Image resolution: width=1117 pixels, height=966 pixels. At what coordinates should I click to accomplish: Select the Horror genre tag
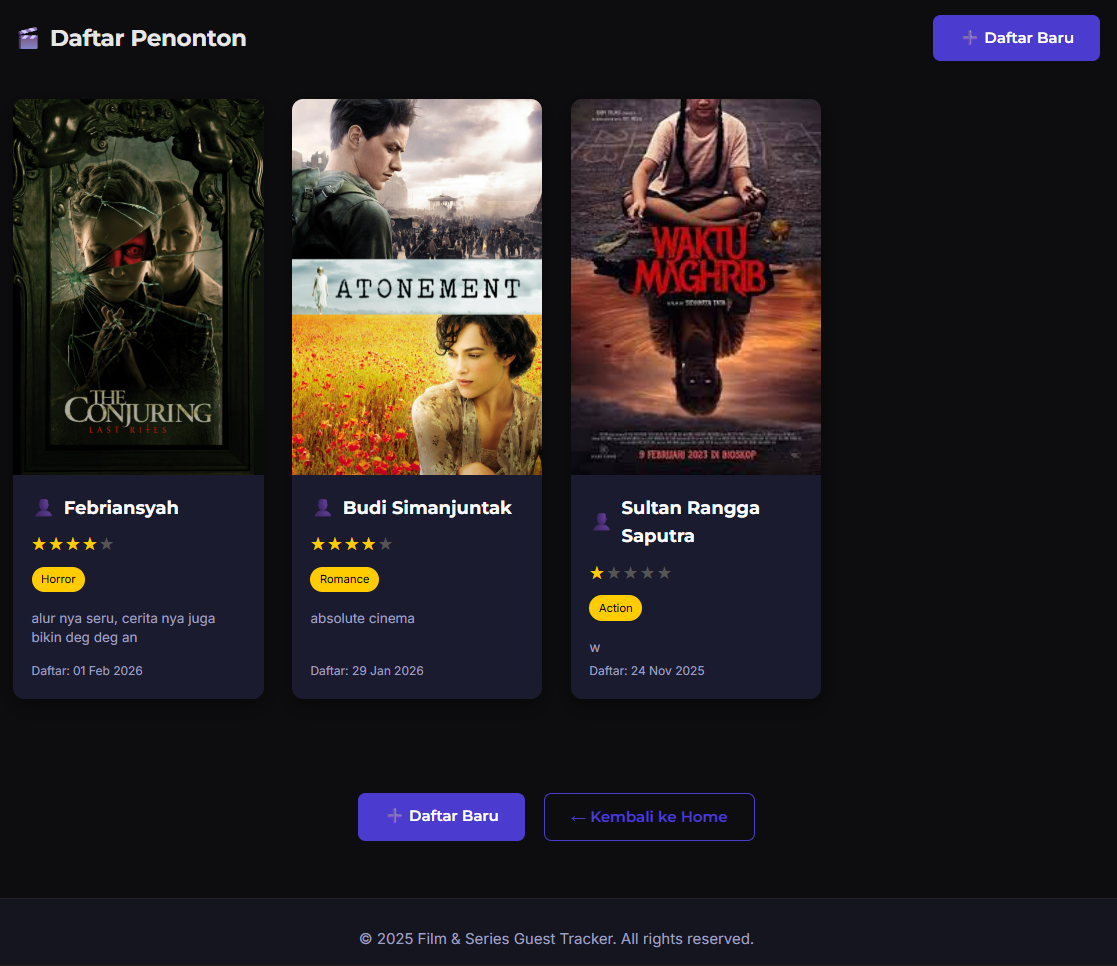point(58,579)
